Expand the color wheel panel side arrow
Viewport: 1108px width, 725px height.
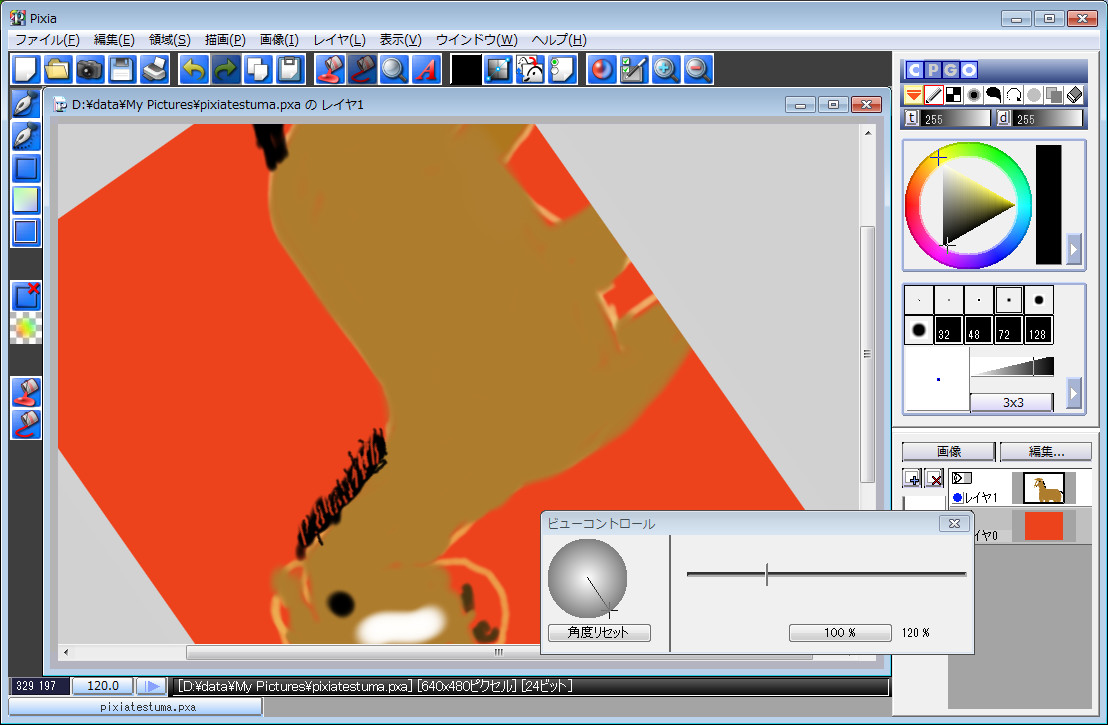1075,251
